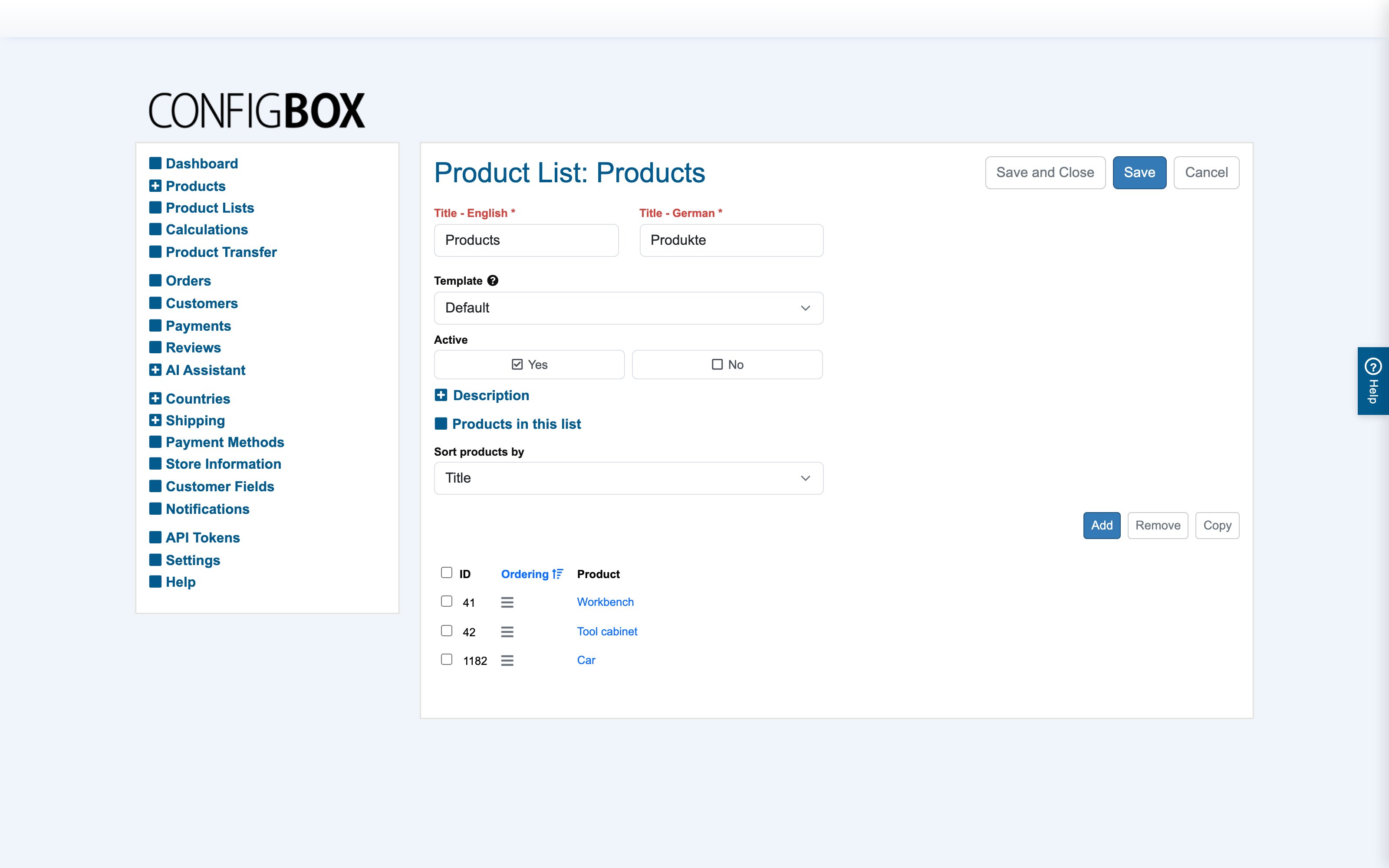This screenshot has width=1389, height=868.
Task: Sort table by the Ordering column link
Action: coord(525,574)
